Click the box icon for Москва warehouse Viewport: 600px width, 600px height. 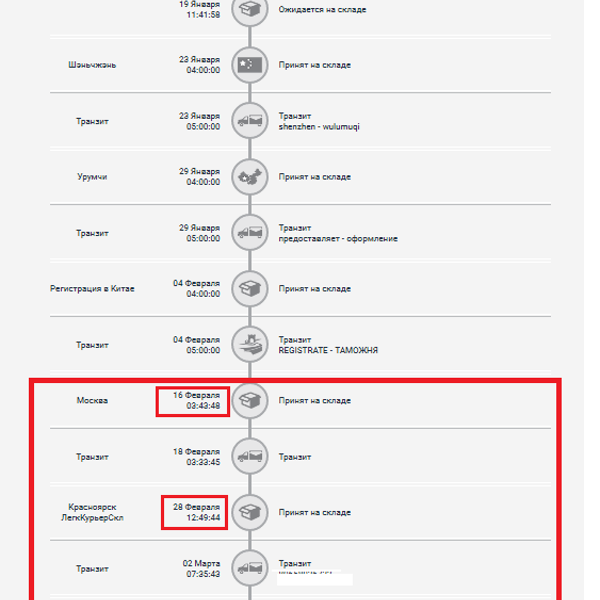pos(250,401)
